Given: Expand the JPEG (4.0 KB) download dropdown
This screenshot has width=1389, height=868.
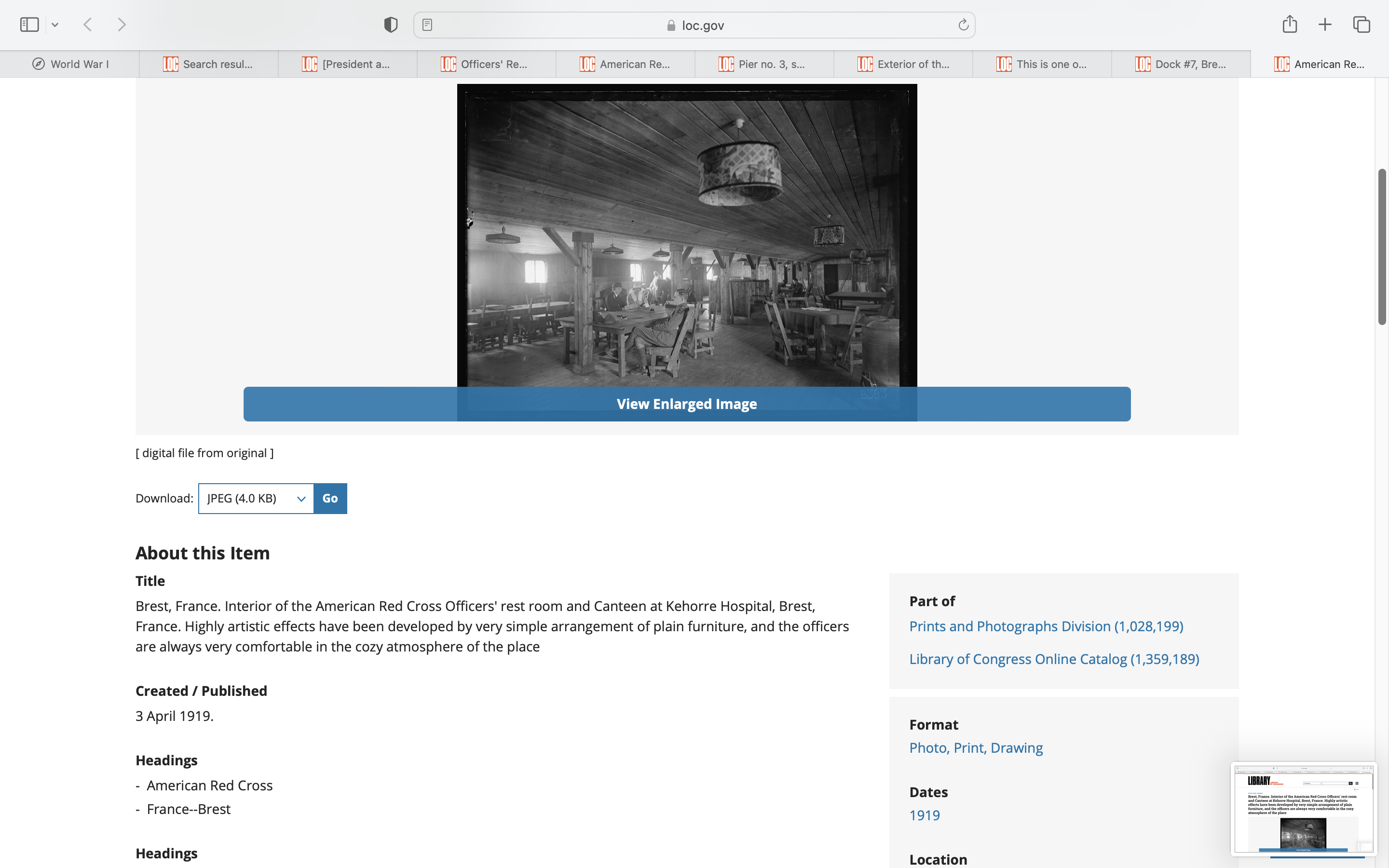Looking at the screenshot, I should click(256, 498).
